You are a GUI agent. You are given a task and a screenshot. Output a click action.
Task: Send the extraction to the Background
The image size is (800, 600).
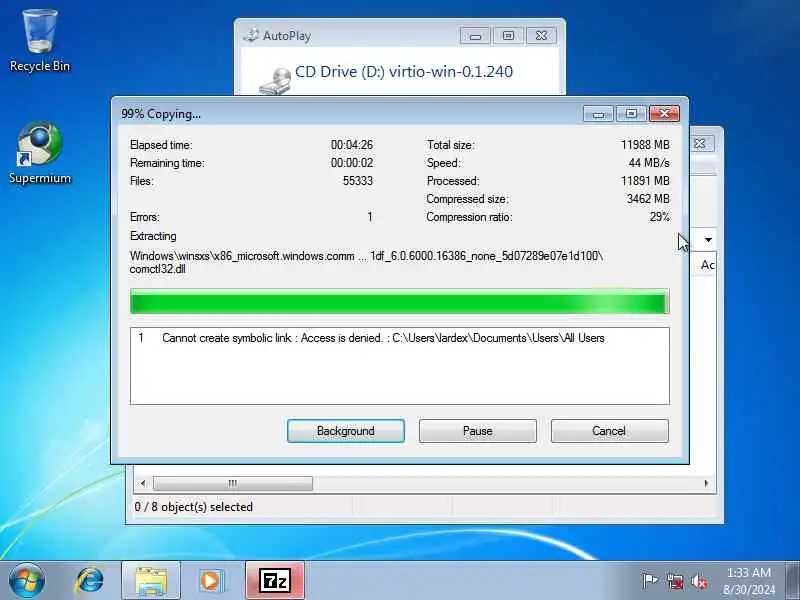pyautogui.click(x=346, y=431)
